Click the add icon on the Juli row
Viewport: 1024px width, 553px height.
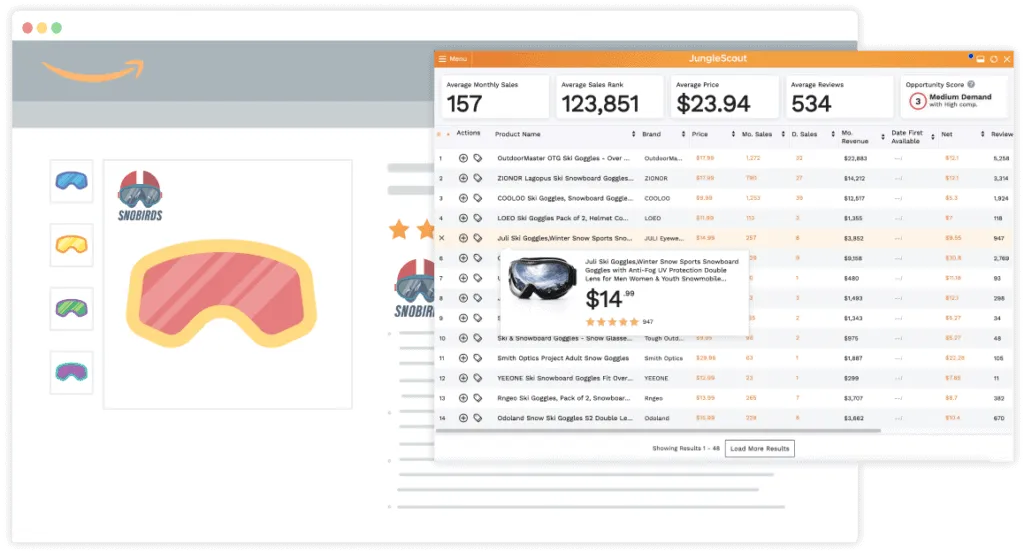click(x=463, y=238)
